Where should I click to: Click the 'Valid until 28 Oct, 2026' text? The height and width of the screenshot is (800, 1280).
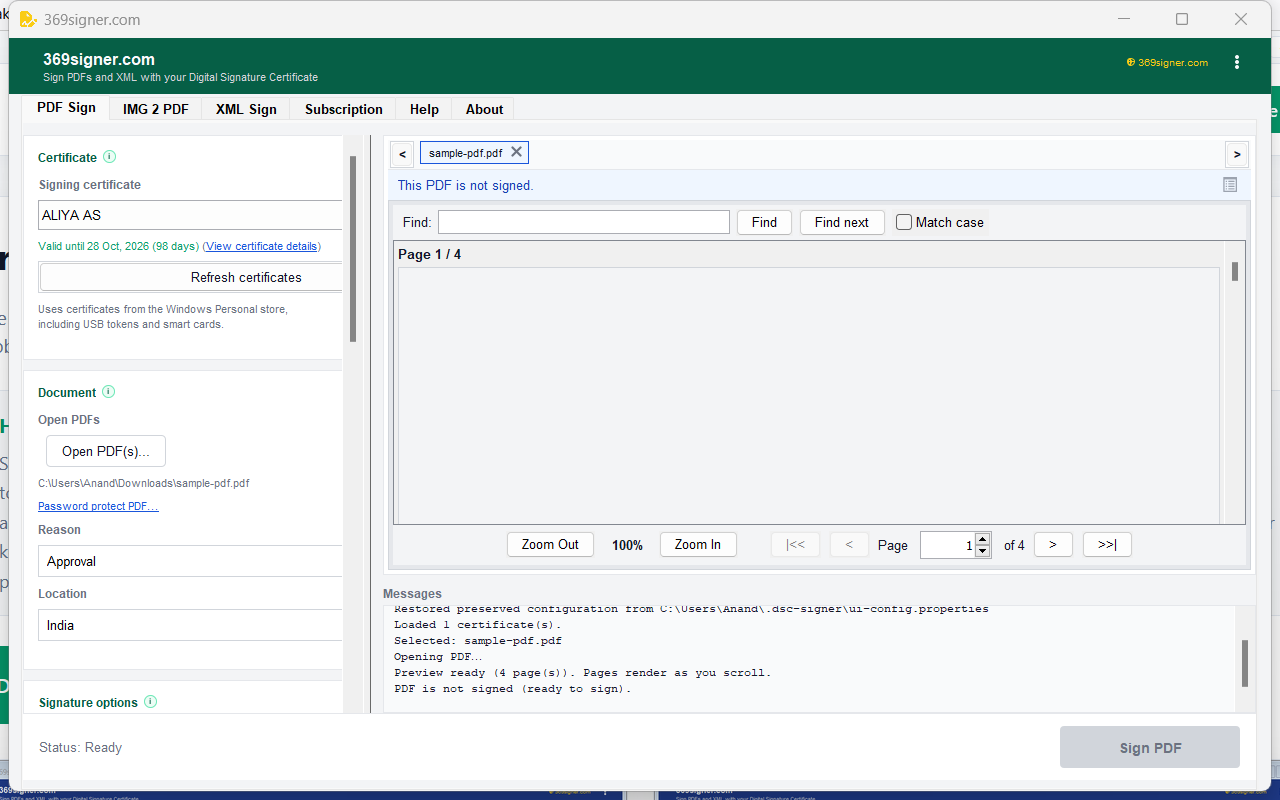119,246
